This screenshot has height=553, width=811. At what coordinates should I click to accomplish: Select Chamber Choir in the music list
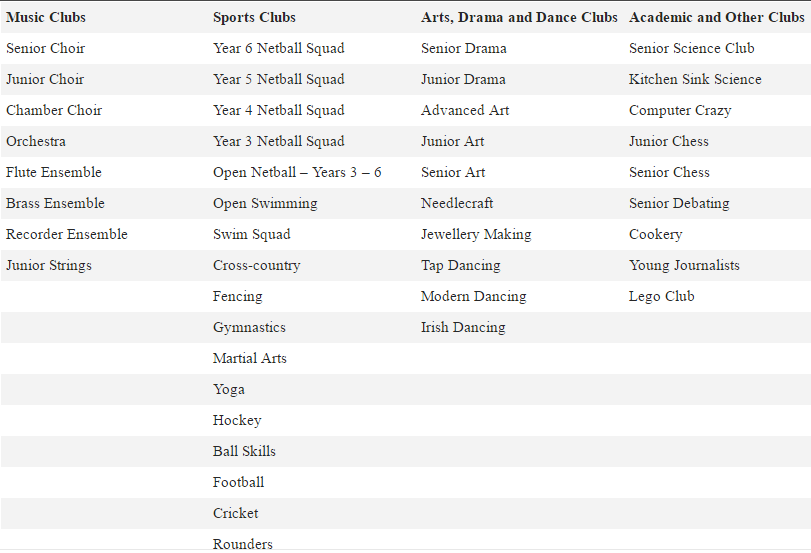point(54,110)
